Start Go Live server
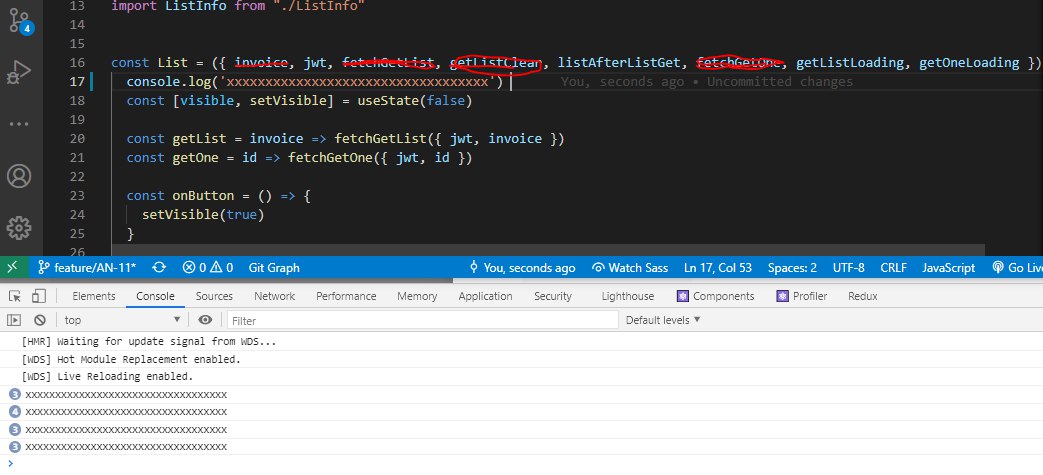The width and height of the screenshot is (1043, 475). coord(1017,267)
